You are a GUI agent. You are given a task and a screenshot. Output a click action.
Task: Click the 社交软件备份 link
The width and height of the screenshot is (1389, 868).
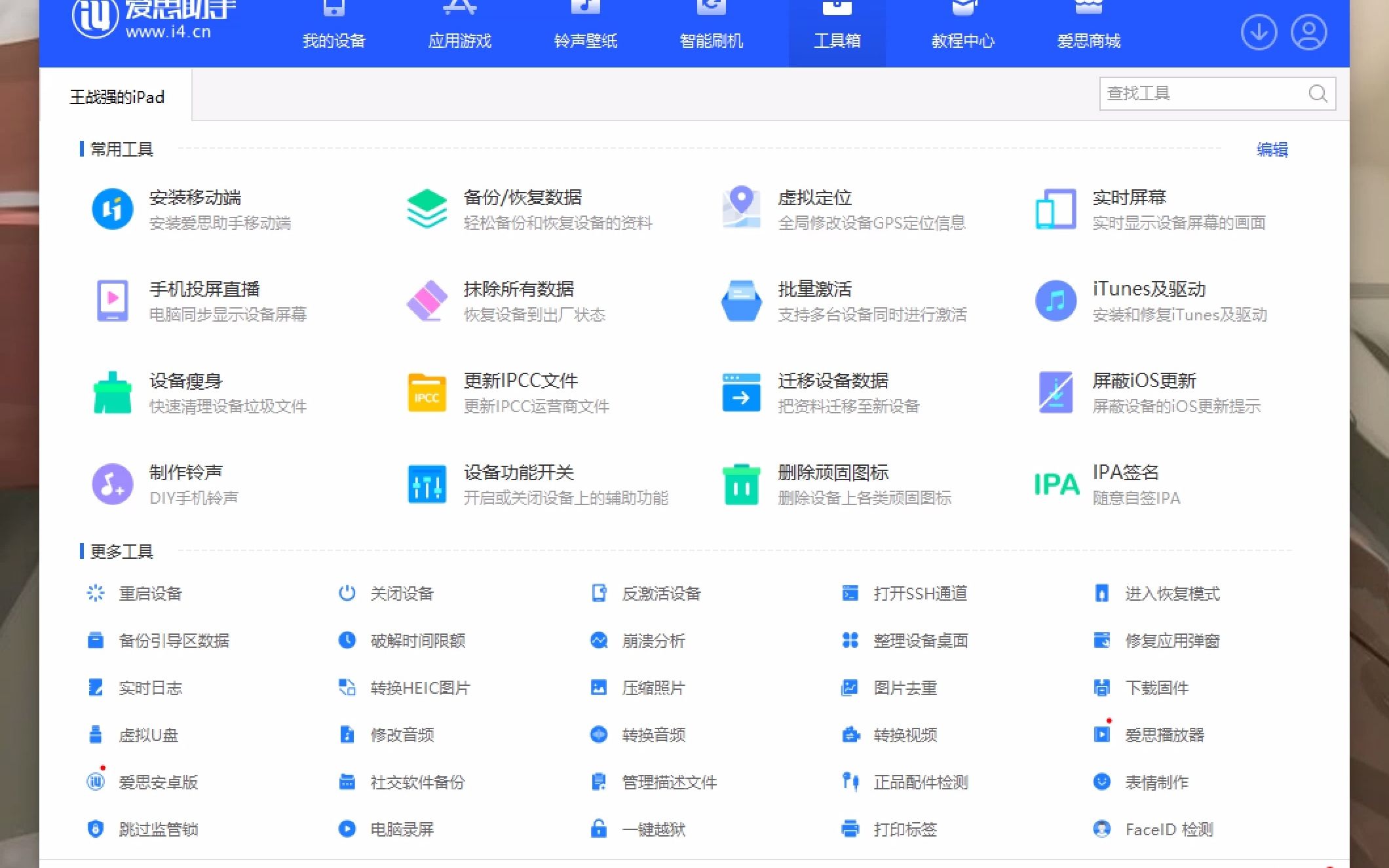[x=417, y=782]
